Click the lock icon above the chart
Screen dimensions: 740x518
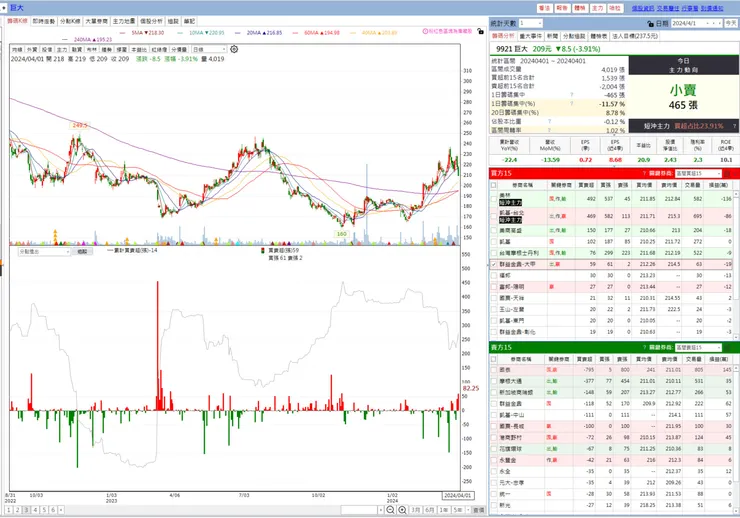pyautogui.click(x=480, y=31)
